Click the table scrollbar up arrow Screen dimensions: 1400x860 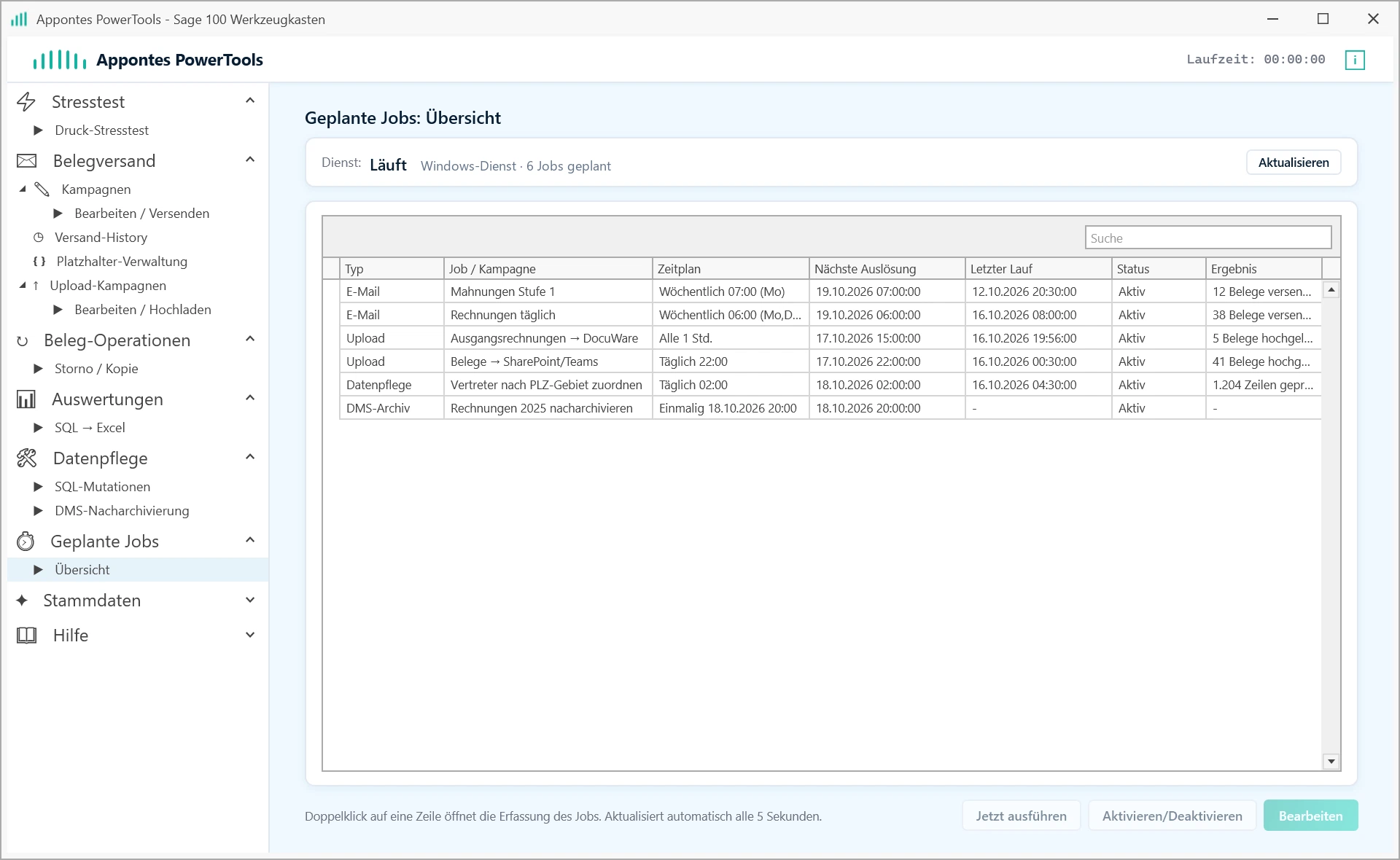(1331, 290)
